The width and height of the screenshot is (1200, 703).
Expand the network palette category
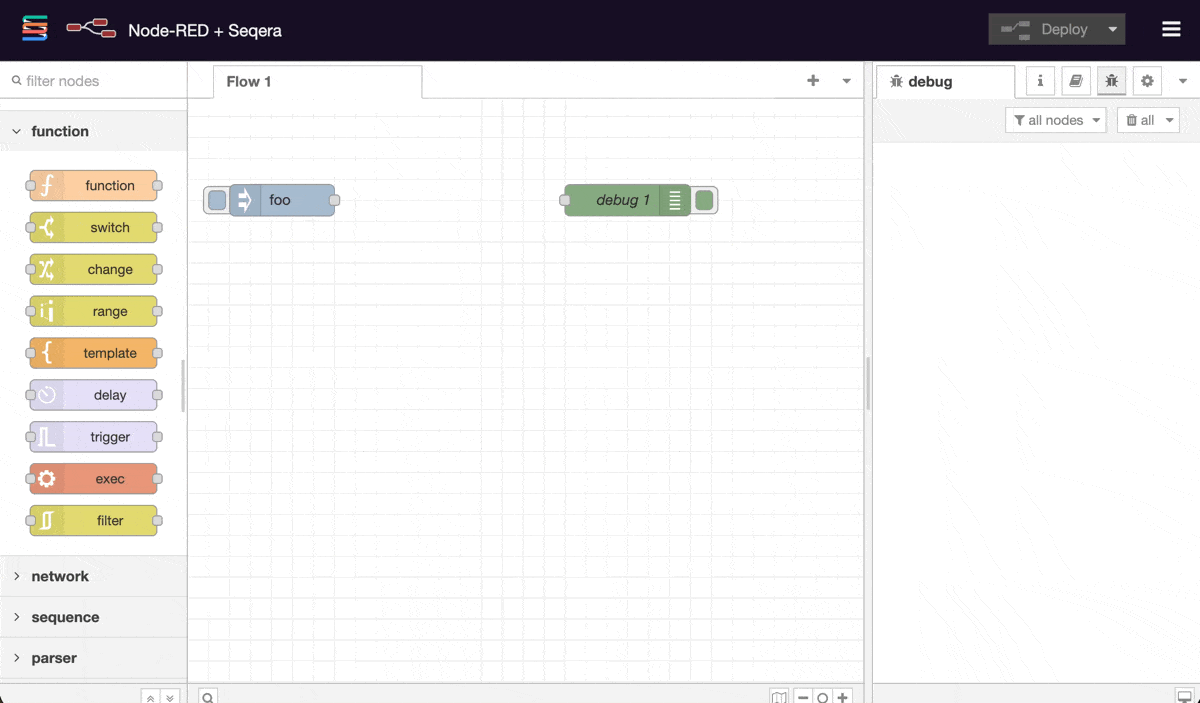(62, 576)
